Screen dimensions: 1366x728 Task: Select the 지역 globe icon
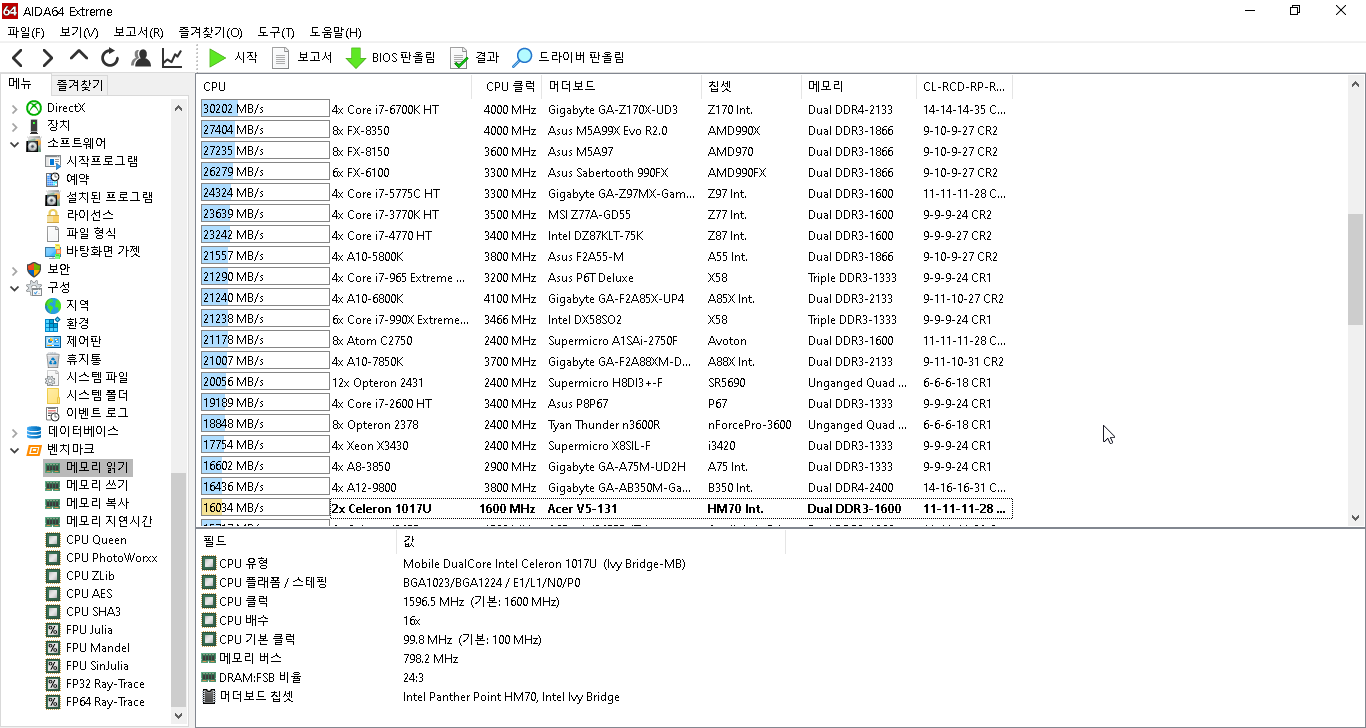point(53,306)
